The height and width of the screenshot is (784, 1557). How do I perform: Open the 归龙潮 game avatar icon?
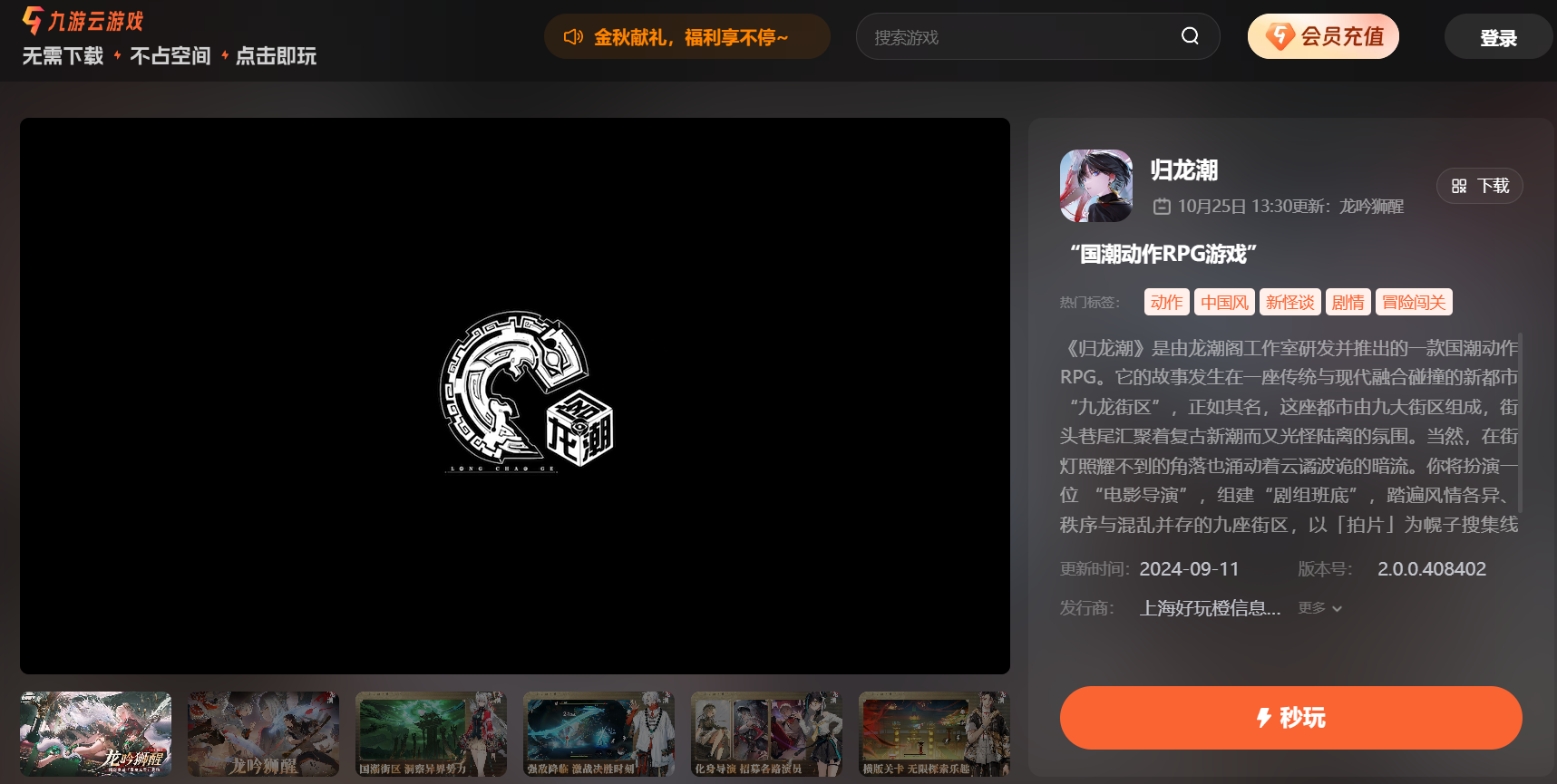coord(1096,186)
